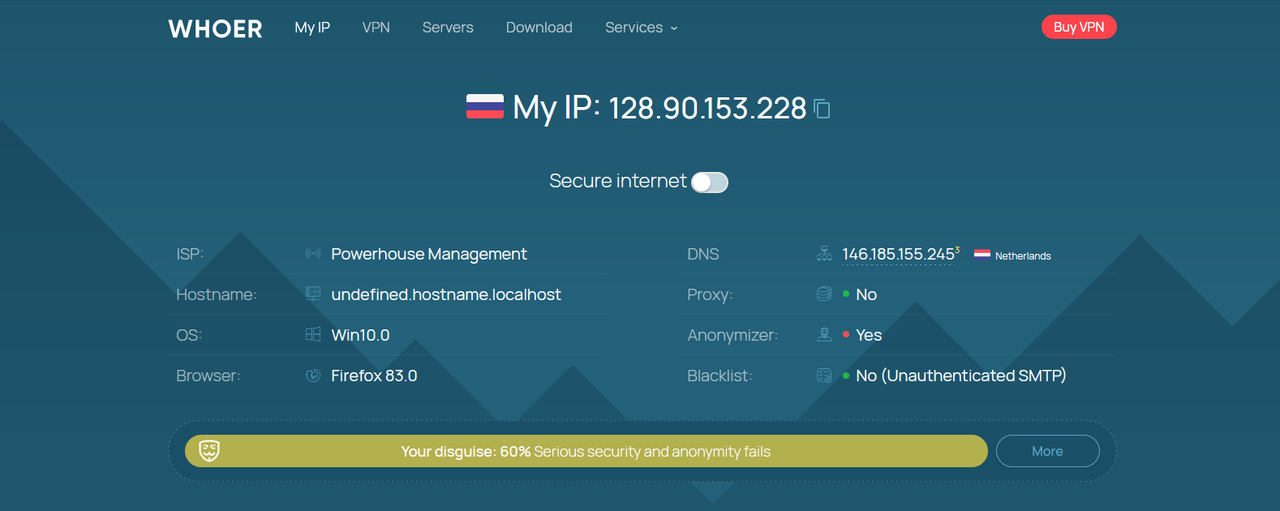The width and height of the screenshot is (1280, 511).
Task: Open the Download page
Action: [x=539, y=28]
